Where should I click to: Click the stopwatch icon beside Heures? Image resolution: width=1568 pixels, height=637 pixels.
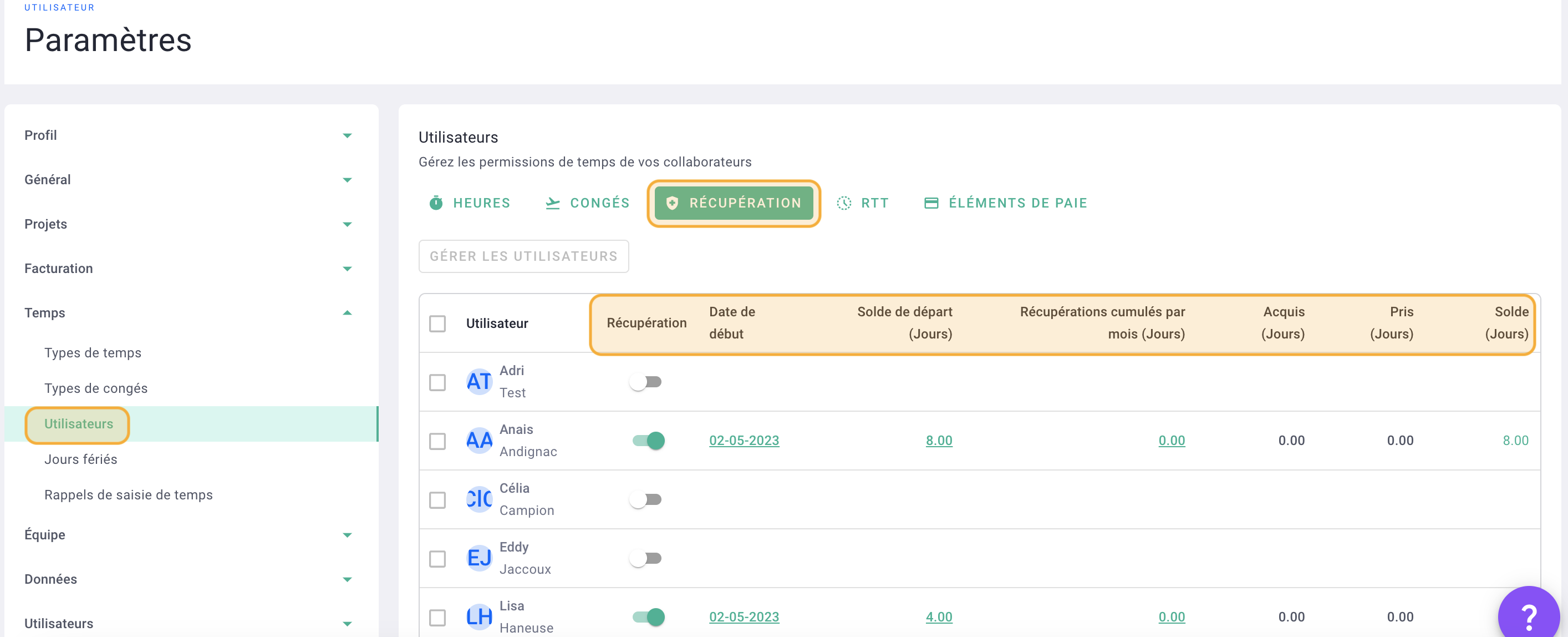436,203
